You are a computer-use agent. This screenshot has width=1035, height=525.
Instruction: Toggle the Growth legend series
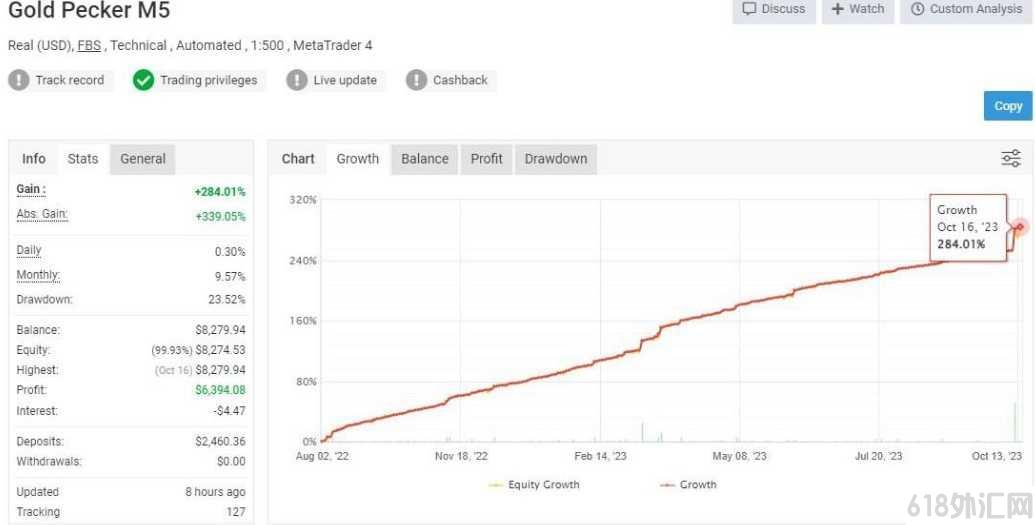688,485
